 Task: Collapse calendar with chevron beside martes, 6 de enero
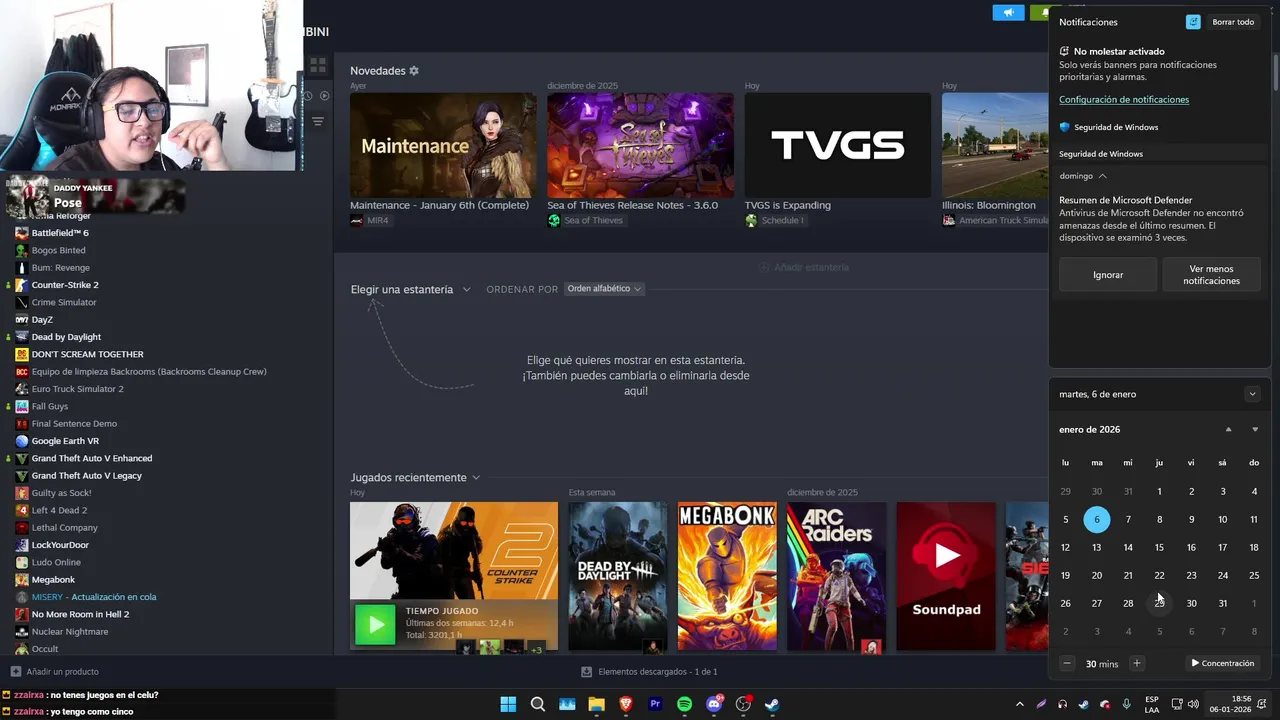[1252, 394]
